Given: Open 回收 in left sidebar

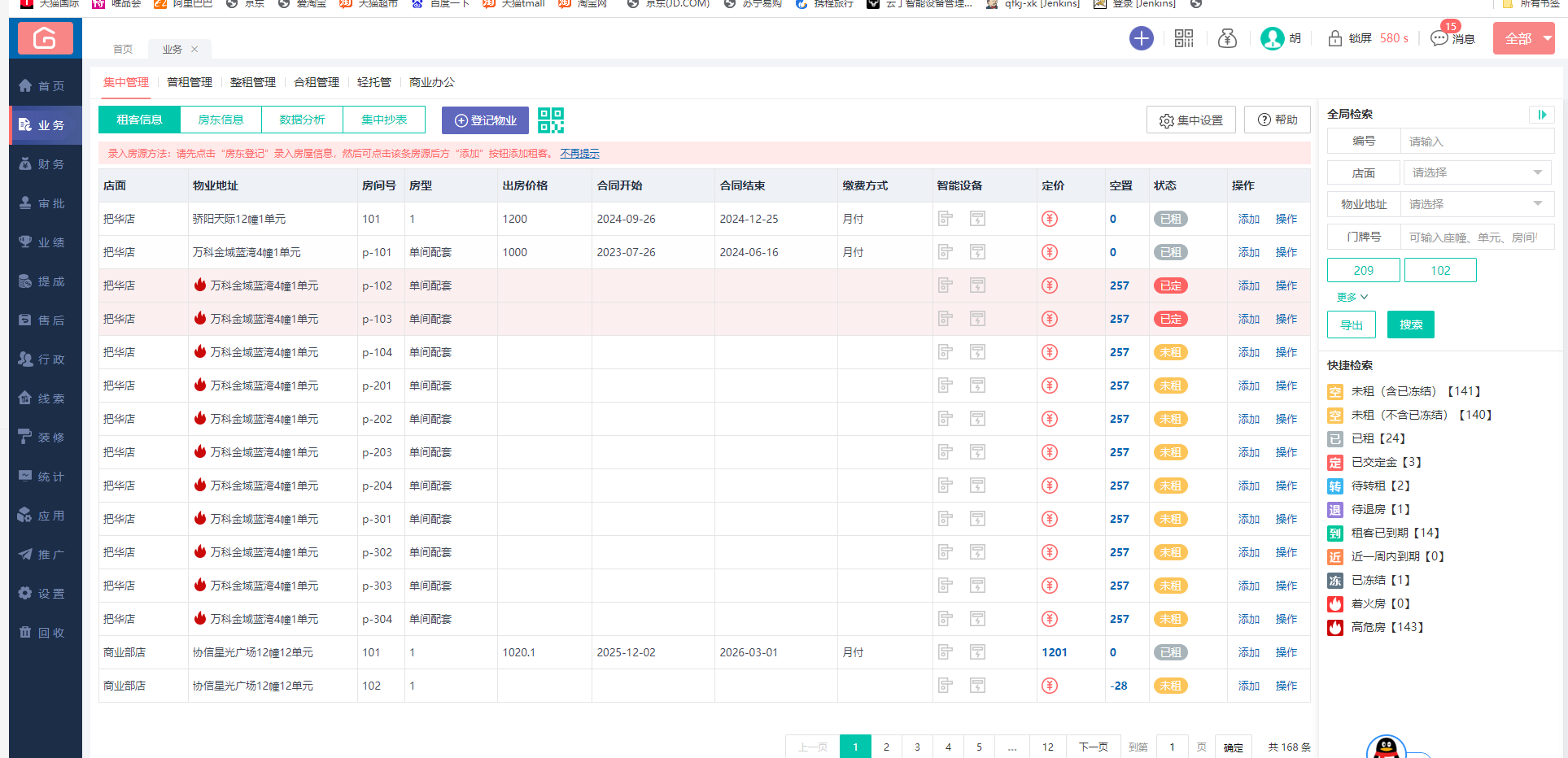Looking at the screenshot, I should [46, 632].
